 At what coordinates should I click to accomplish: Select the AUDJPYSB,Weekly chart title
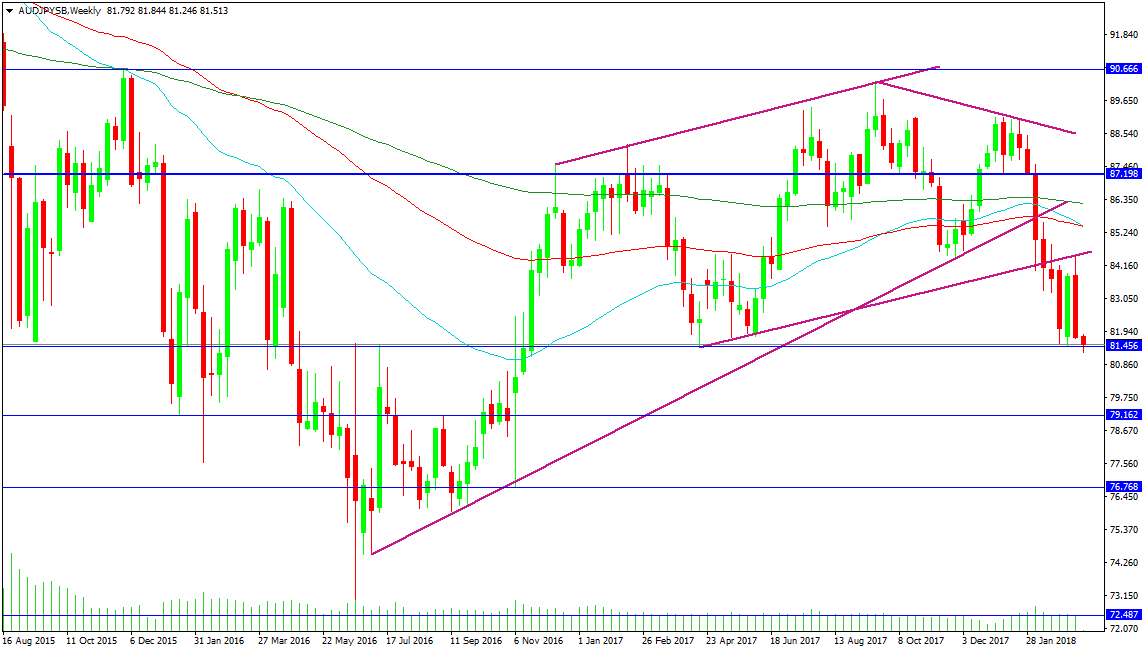pos(60,11)
